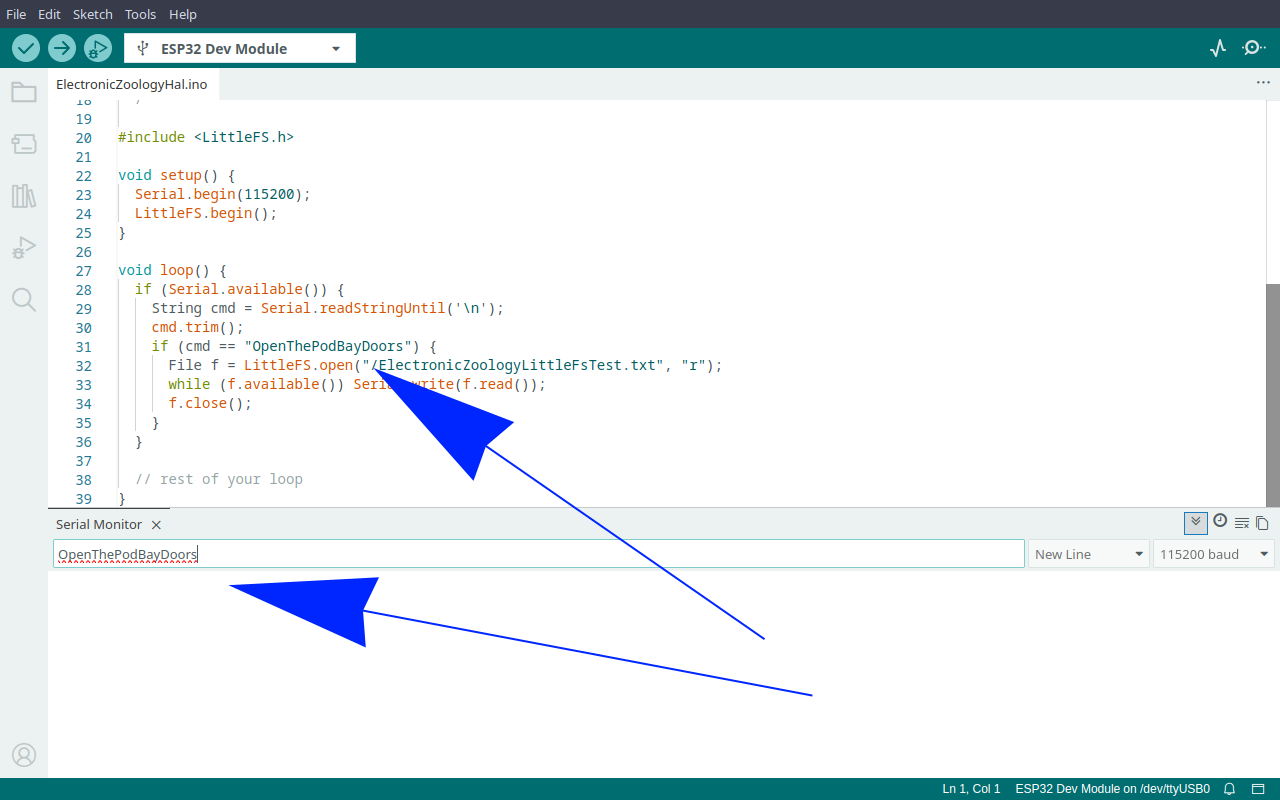Open the Debug panel sidebar icon
1280x800 pixels.
click(24, 248)
